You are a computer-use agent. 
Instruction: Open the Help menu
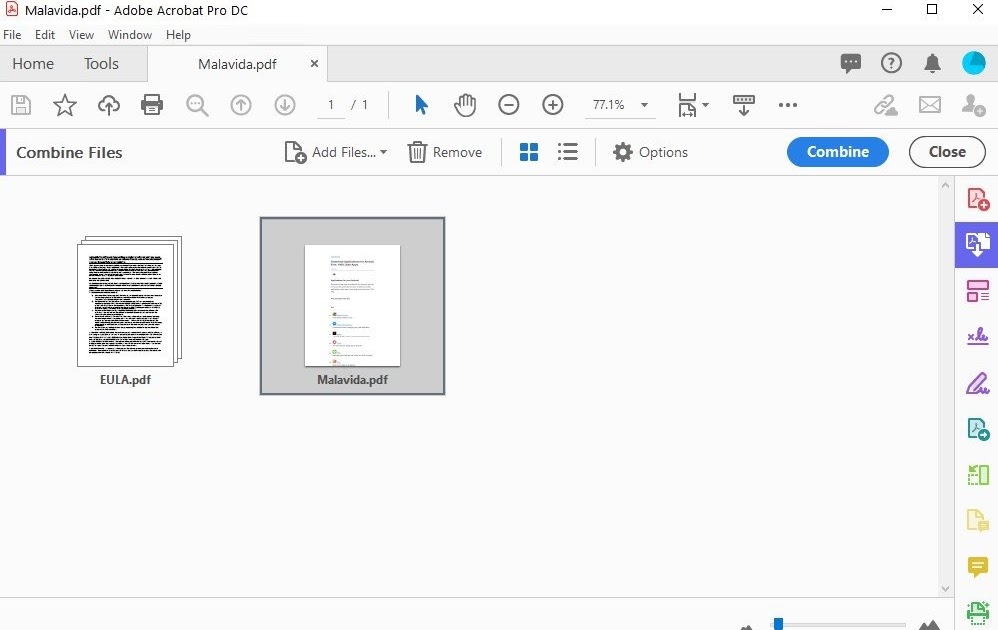pyautogui.click(x=178, y=34)
